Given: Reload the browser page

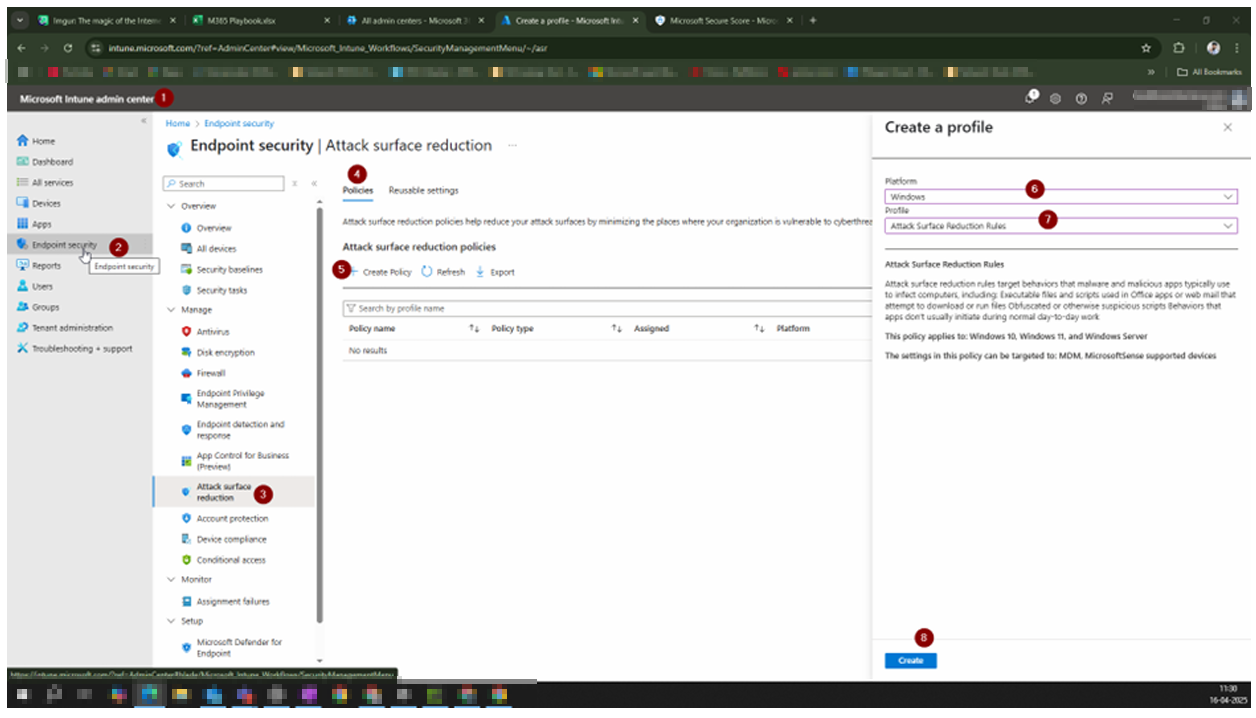Looking at the screenshot, I should (x=68, y=47).
